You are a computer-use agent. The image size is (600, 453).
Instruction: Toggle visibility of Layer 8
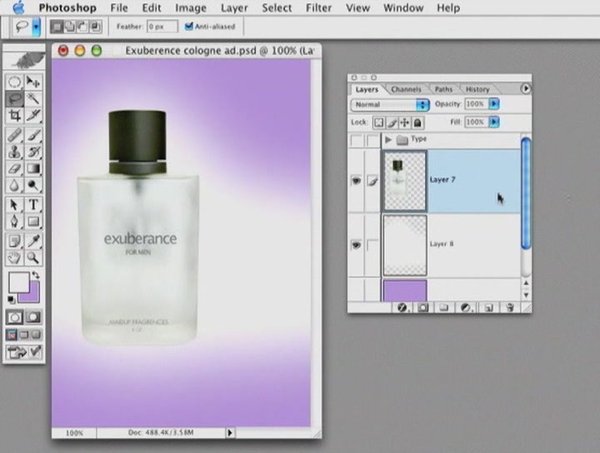tap(357, 244)
